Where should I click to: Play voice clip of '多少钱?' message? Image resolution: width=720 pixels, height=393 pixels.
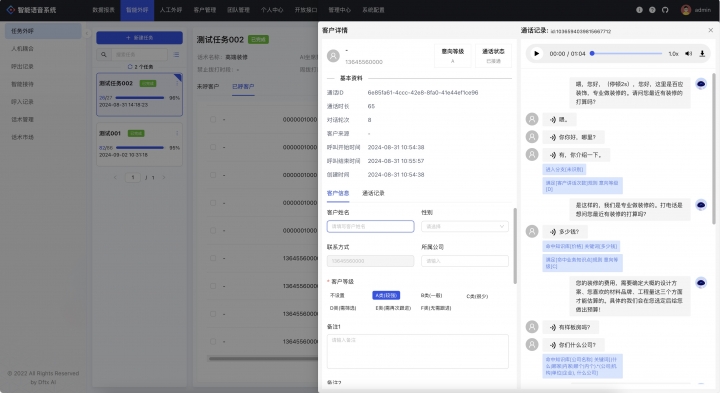click(553, 232)
